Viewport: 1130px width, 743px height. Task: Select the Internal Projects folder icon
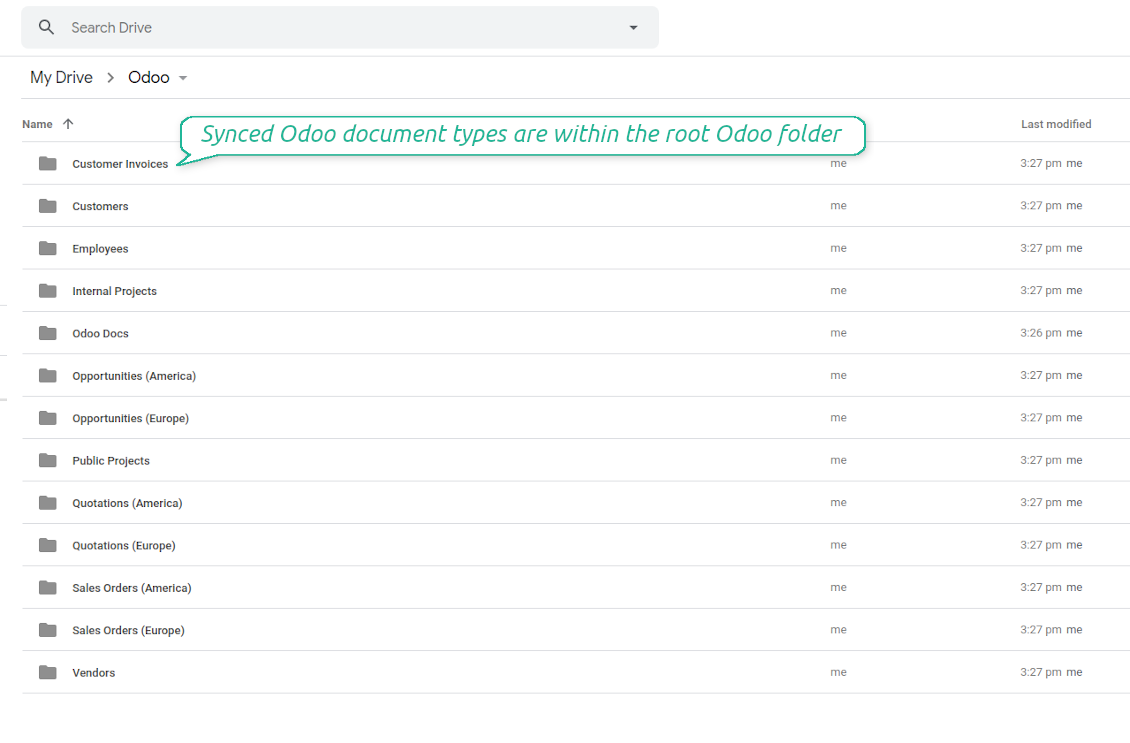[48, 291]
